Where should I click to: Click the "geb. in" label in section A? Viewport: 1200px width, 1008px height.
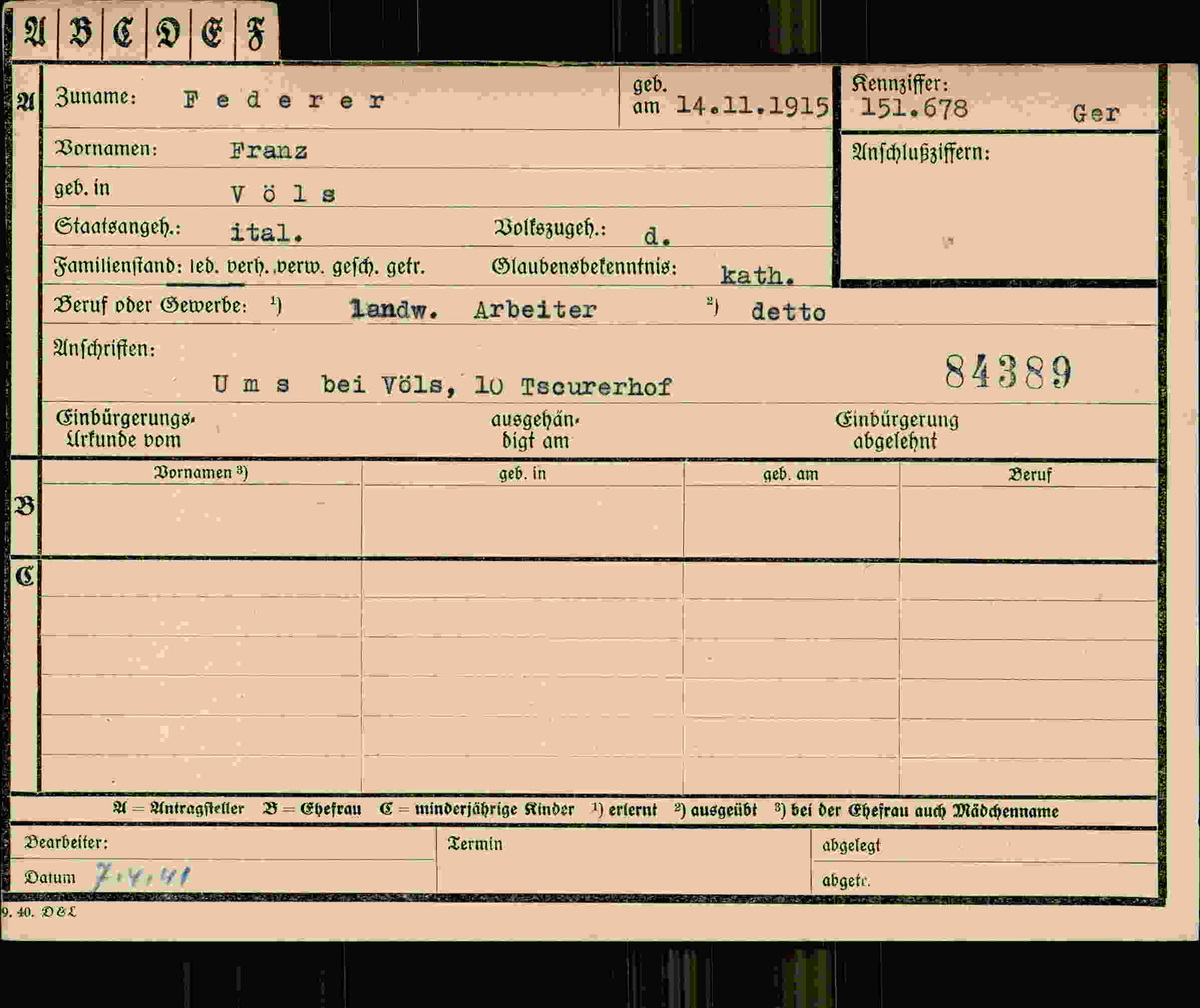coord(82,188)
